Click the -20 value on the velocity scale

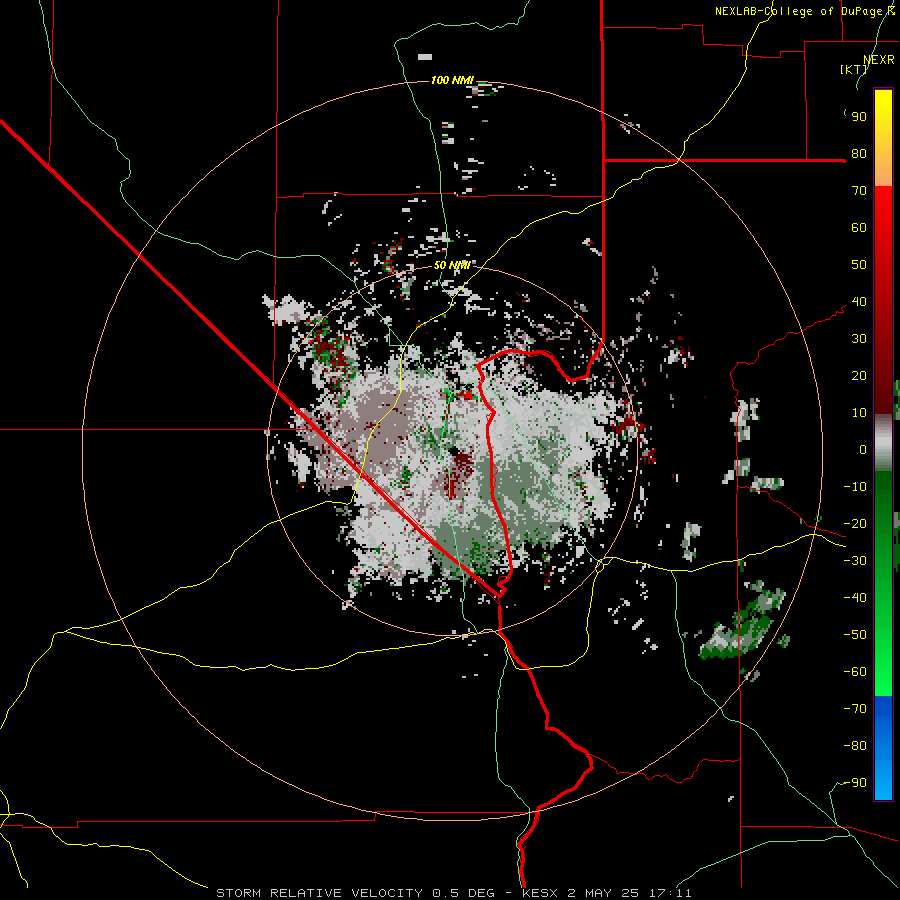[x=855, y=524]
